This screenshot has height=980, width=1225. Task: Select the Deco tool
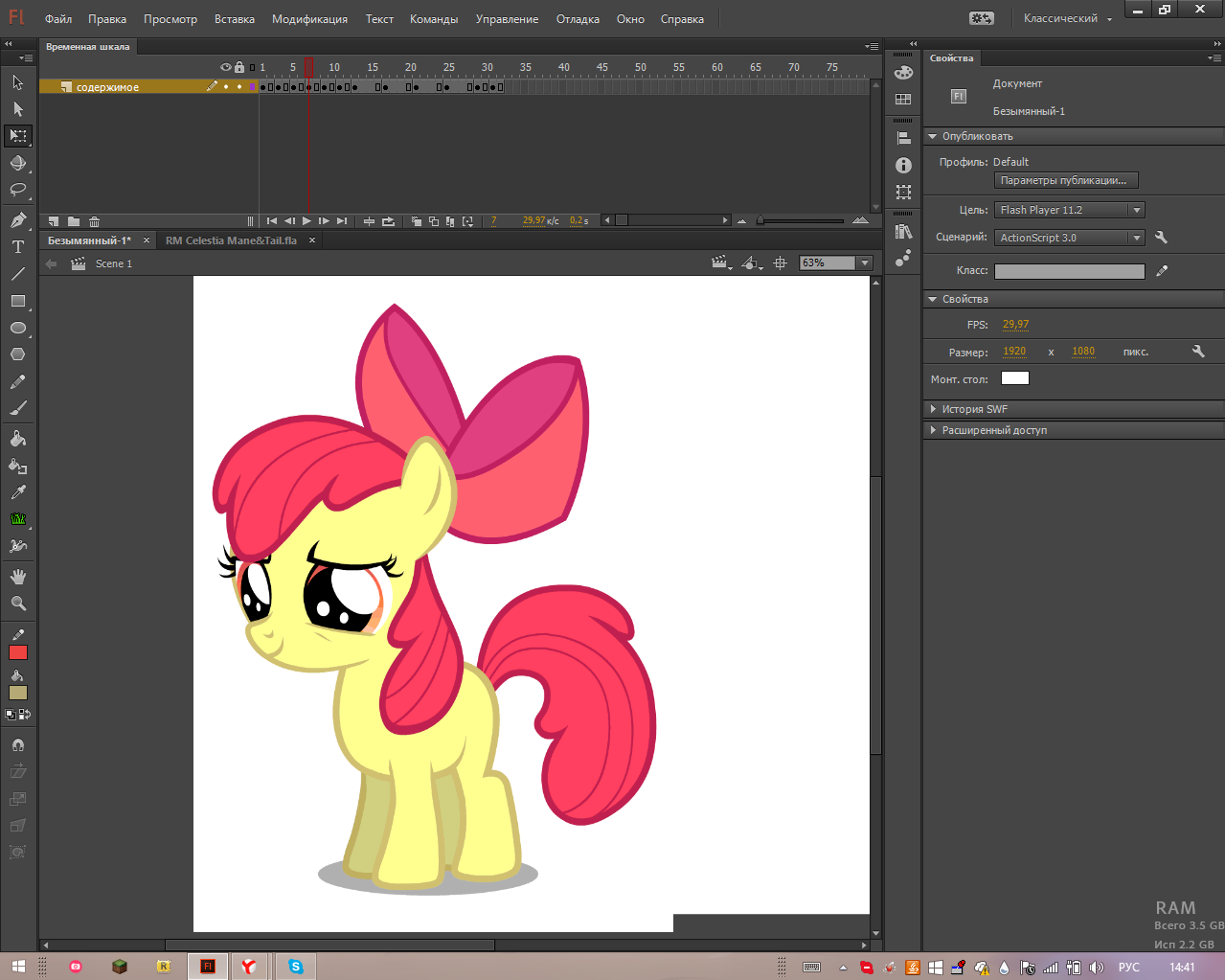tap(18, 519)
